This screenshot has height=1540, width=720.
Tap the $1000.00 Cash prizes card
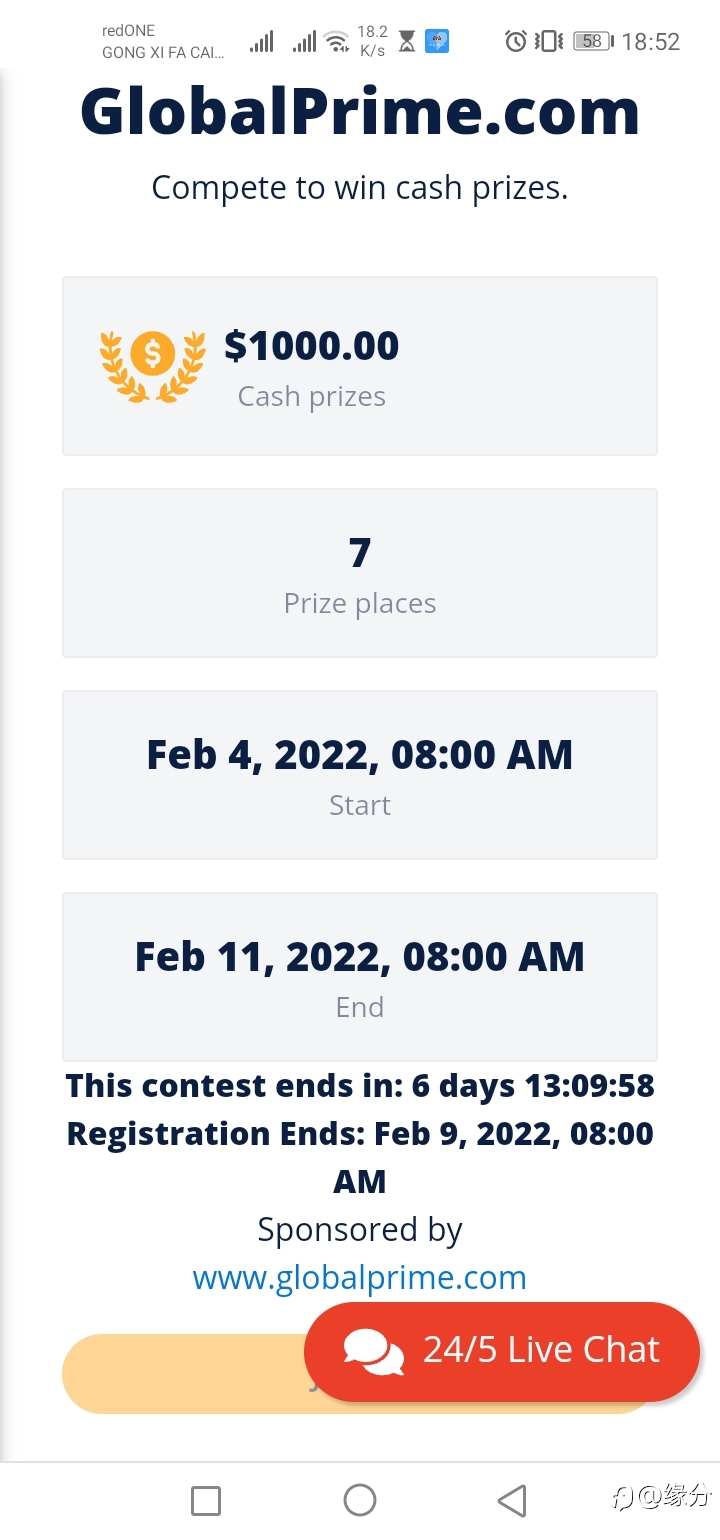click(360, 366)
